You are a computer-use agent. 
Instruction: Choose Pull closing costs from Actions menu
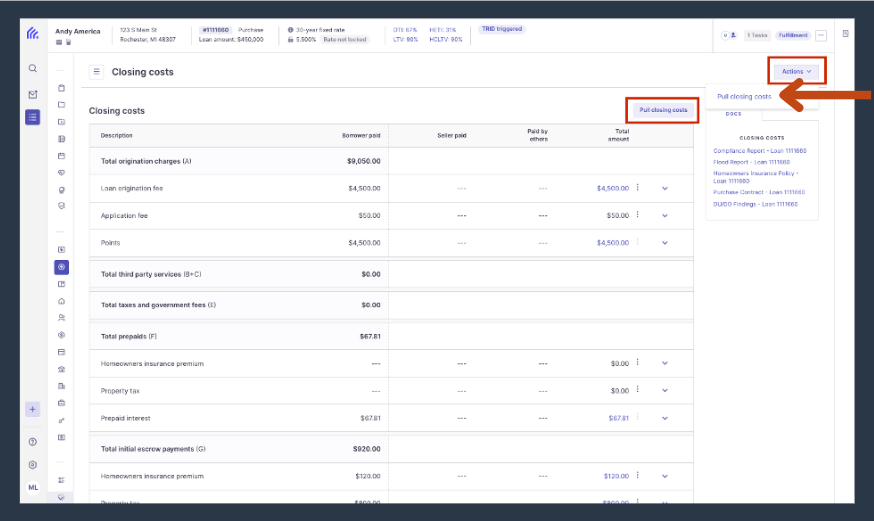(x=744, y=96)
